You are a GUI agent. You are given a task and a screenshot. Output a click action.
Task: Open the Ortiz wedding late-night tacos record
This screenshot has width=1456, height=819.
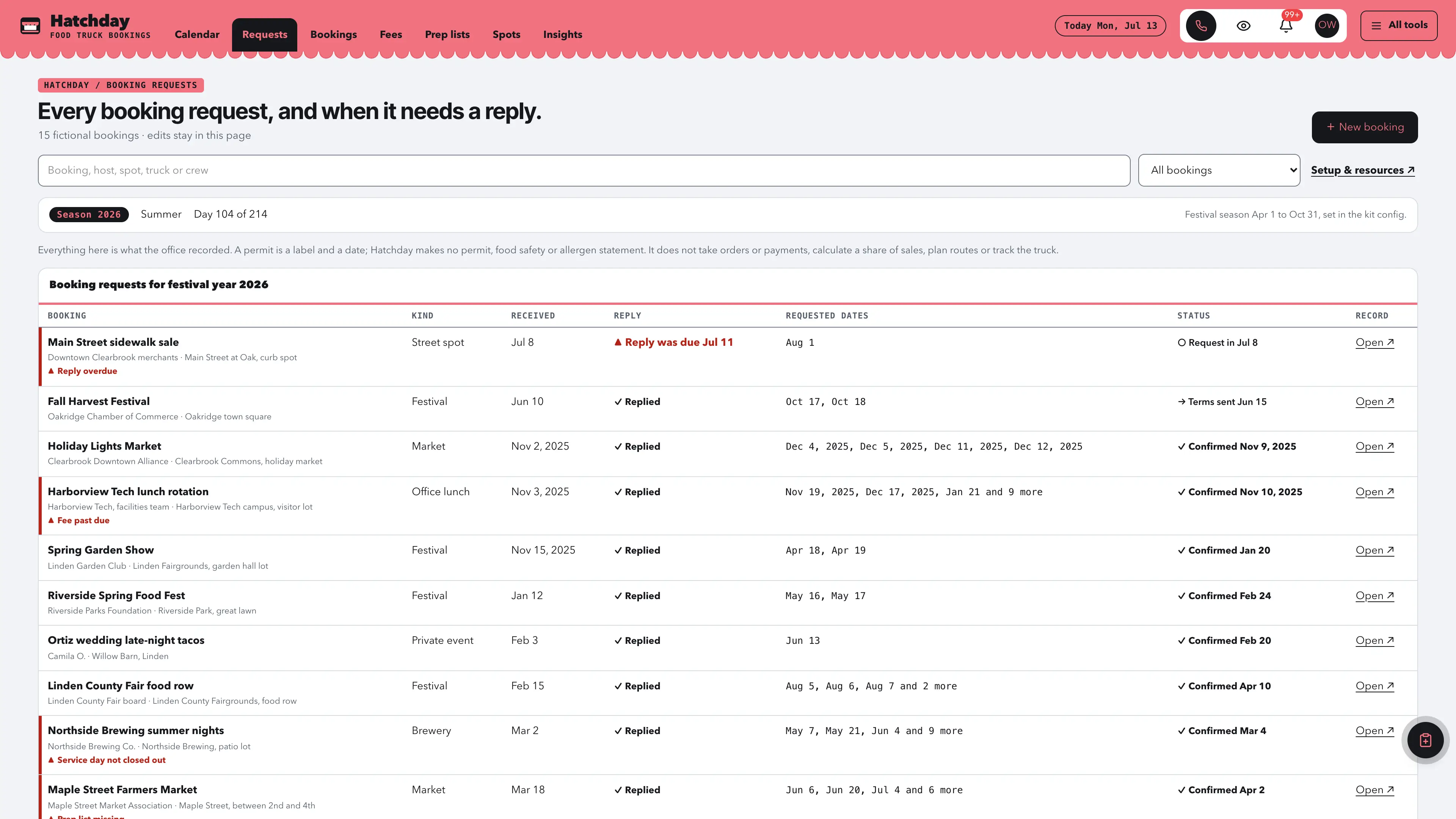tap(1374, 641)
